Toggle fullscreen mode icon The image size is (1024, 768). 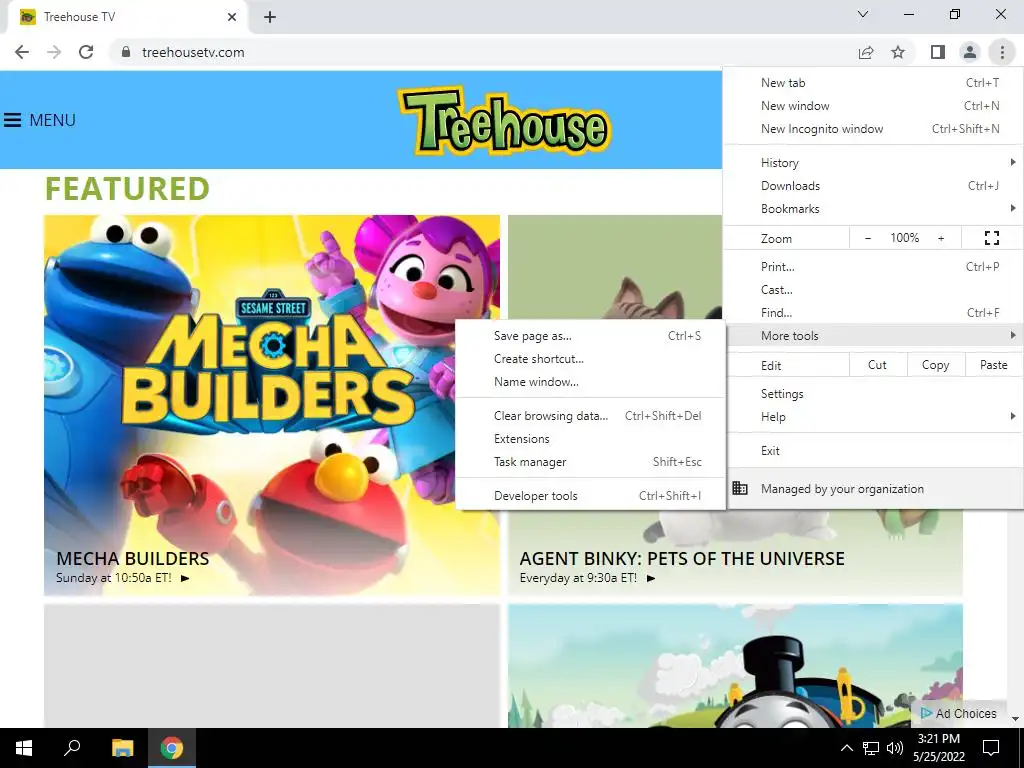pos(991,238)
